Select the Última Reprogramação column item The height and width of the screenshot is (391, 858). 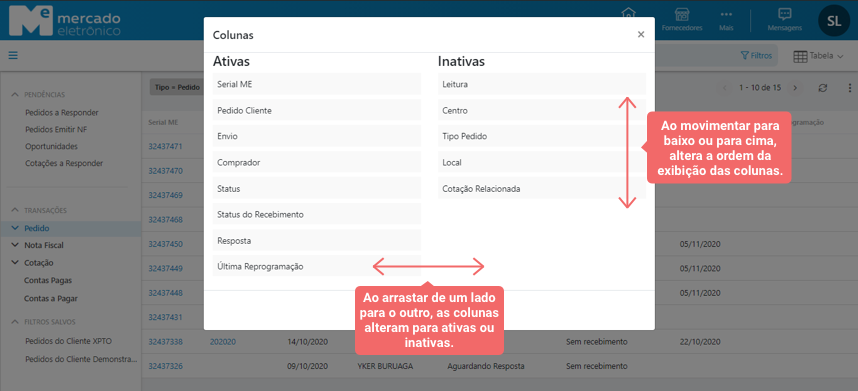click(317, 266)
